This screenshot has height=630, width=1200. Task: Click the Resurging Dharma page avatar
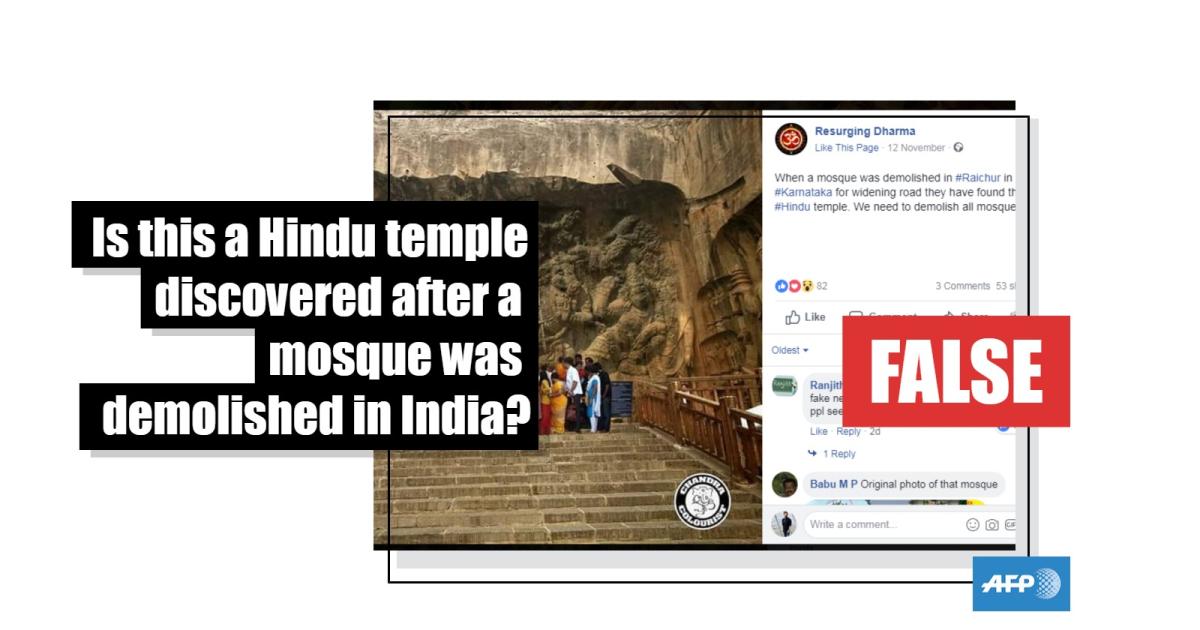click(790, 138)
